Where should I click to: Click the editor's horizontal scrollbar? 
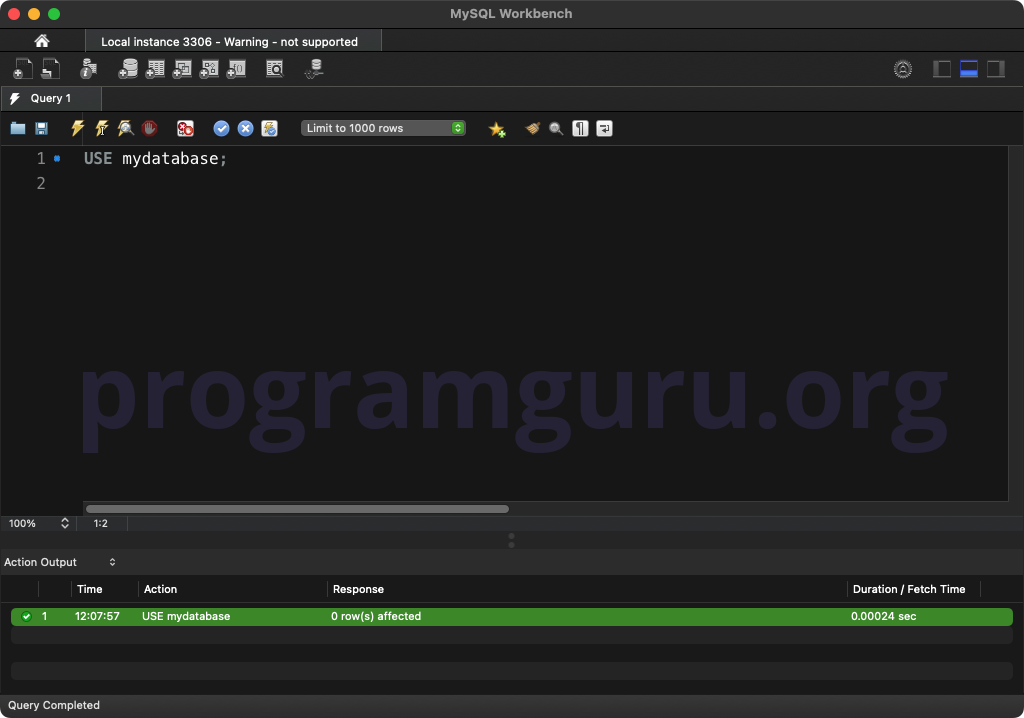pos(297,509)
